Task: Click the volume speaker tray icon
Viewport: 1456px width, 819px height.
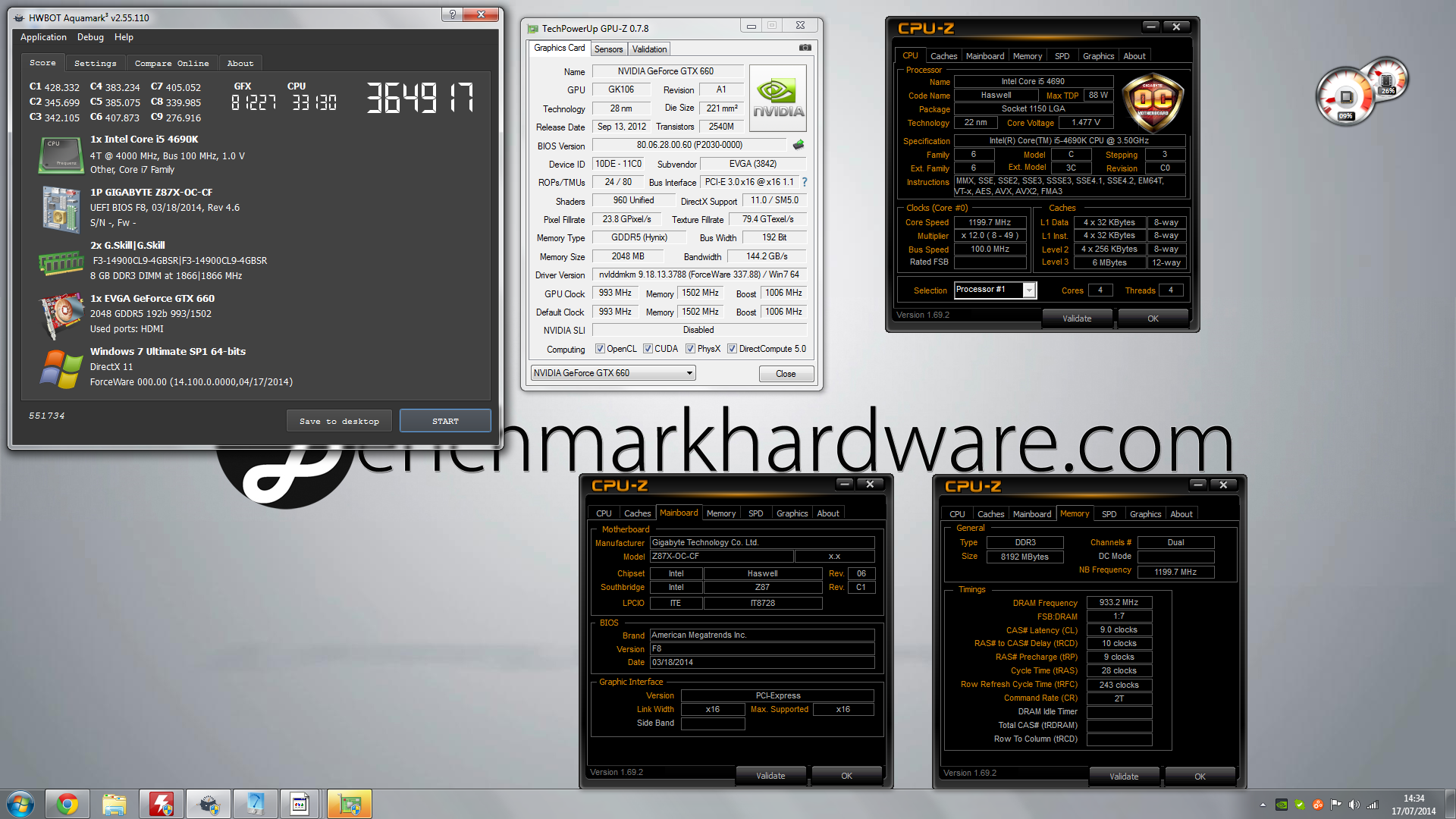Action: click(x=1354, y=805)
